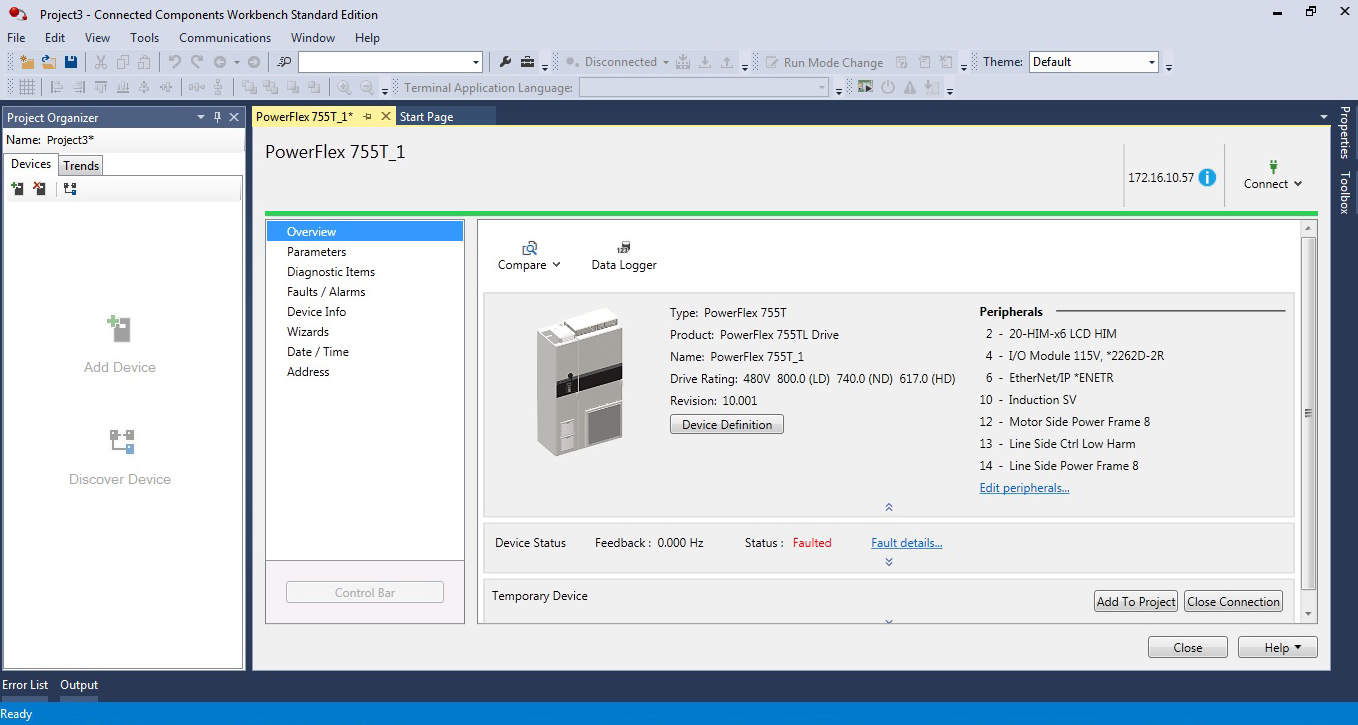
Task: Click the Discover devices network icon in Project Organizer toolbar
Action: point(70,188)
